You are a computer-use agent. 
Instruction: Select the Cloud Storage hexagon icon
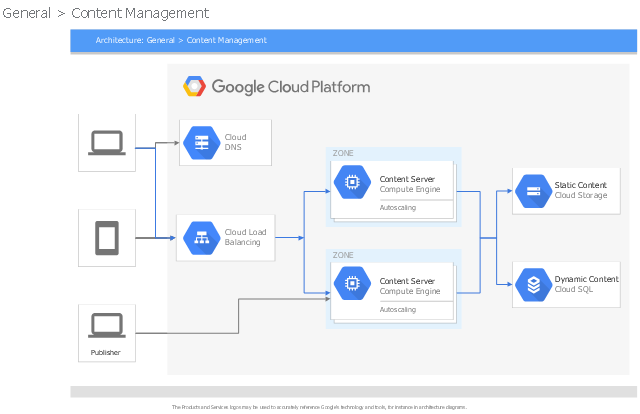pyautogui.click(x=533, y=191)
